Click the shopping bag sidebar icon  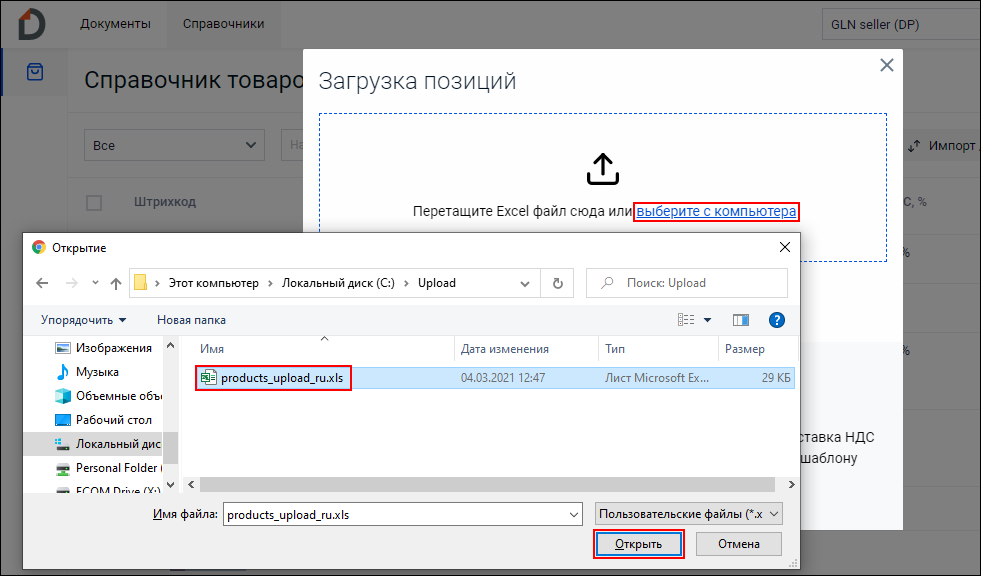[35, 72]
